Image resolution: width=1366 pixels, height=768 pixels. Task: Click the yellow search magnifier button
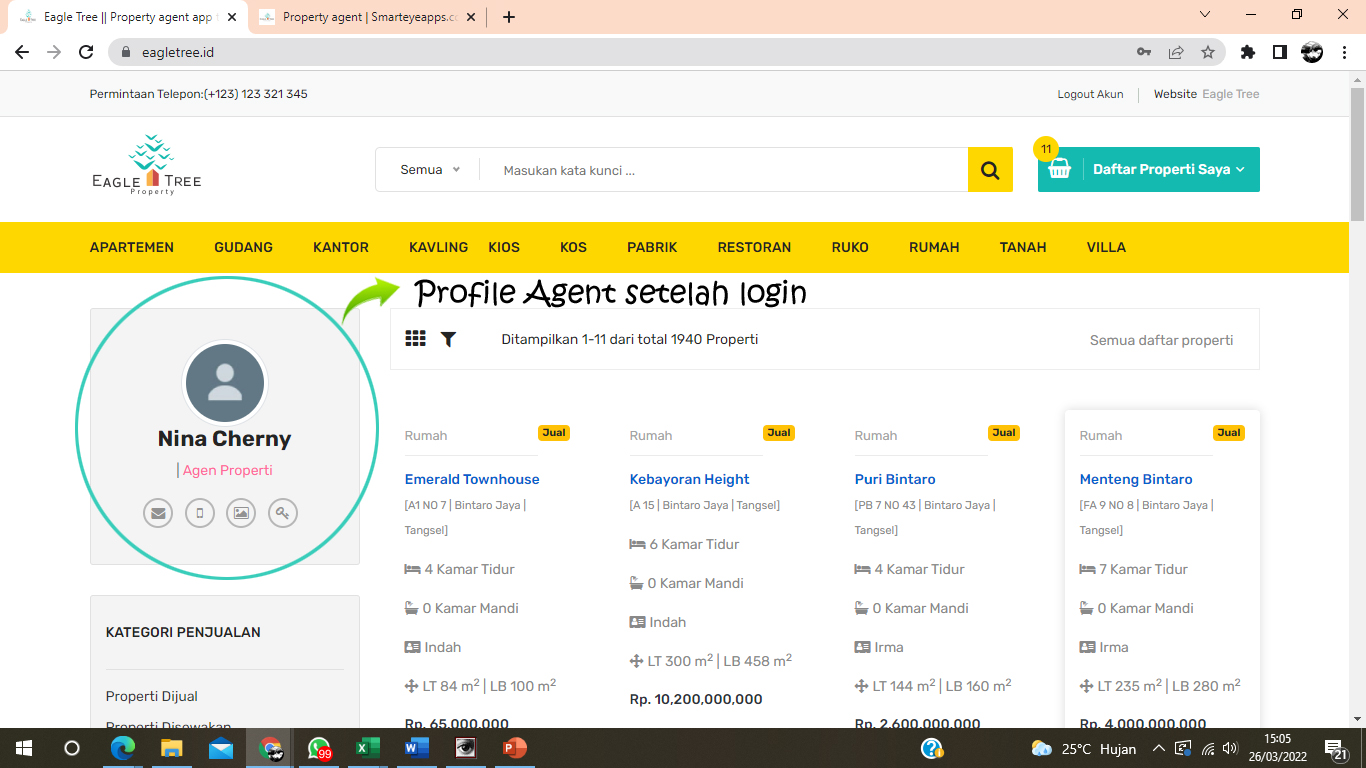click(990, 170)
